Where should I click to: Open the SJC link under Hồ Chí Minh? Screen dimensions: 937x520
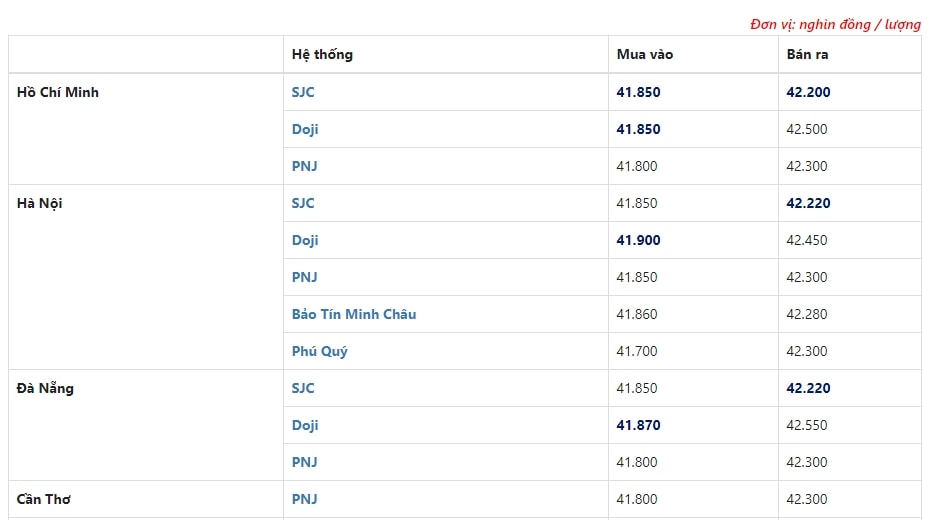[x=303, y=92]
